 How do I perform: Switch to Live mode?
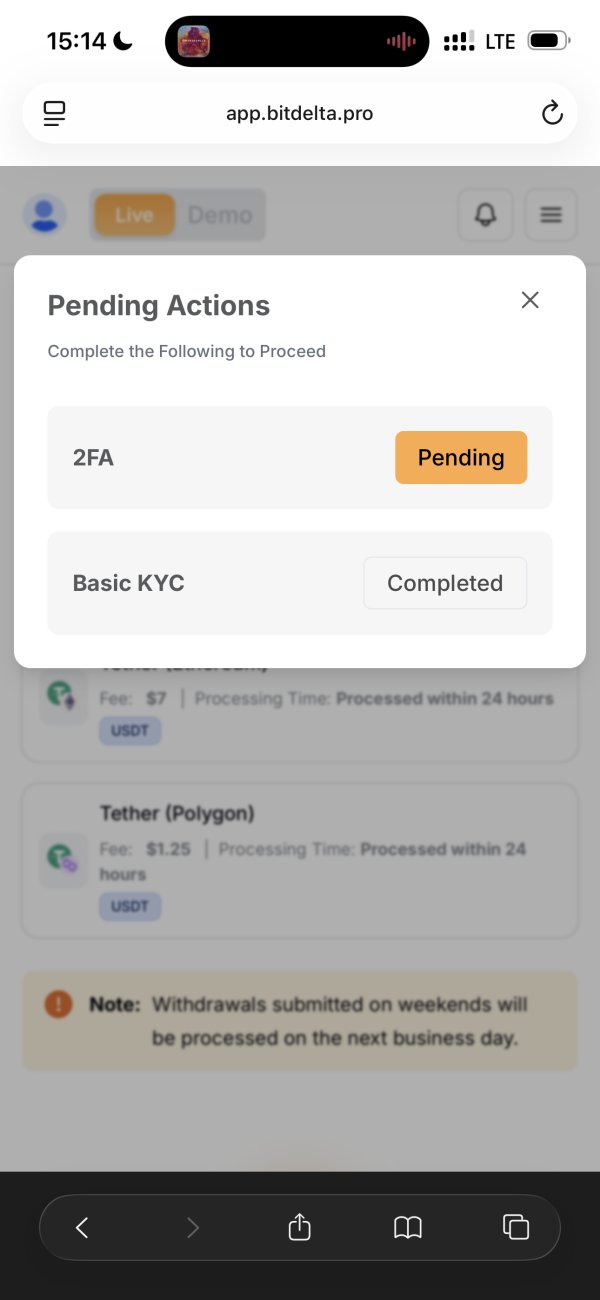pyautogui.click(x=134, y=215)
